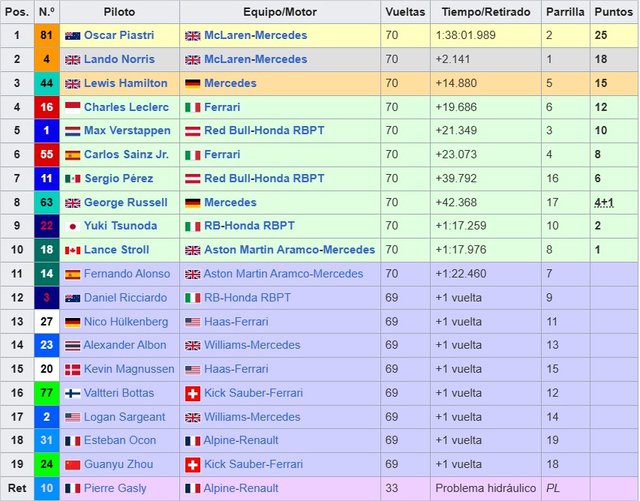This screenshot has width=640, height=501.
Task: Open the Pierre Gasly driver link
Action: [x=115, y=488]
